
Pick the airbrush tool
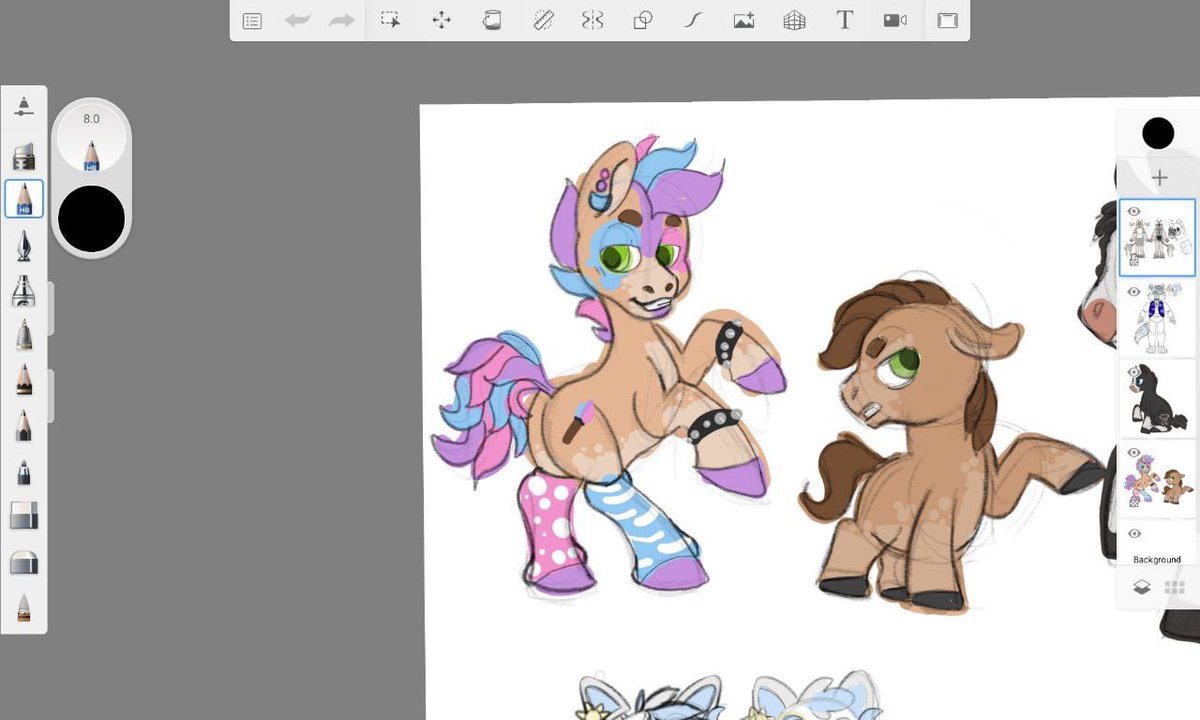[x=24, y=290]
